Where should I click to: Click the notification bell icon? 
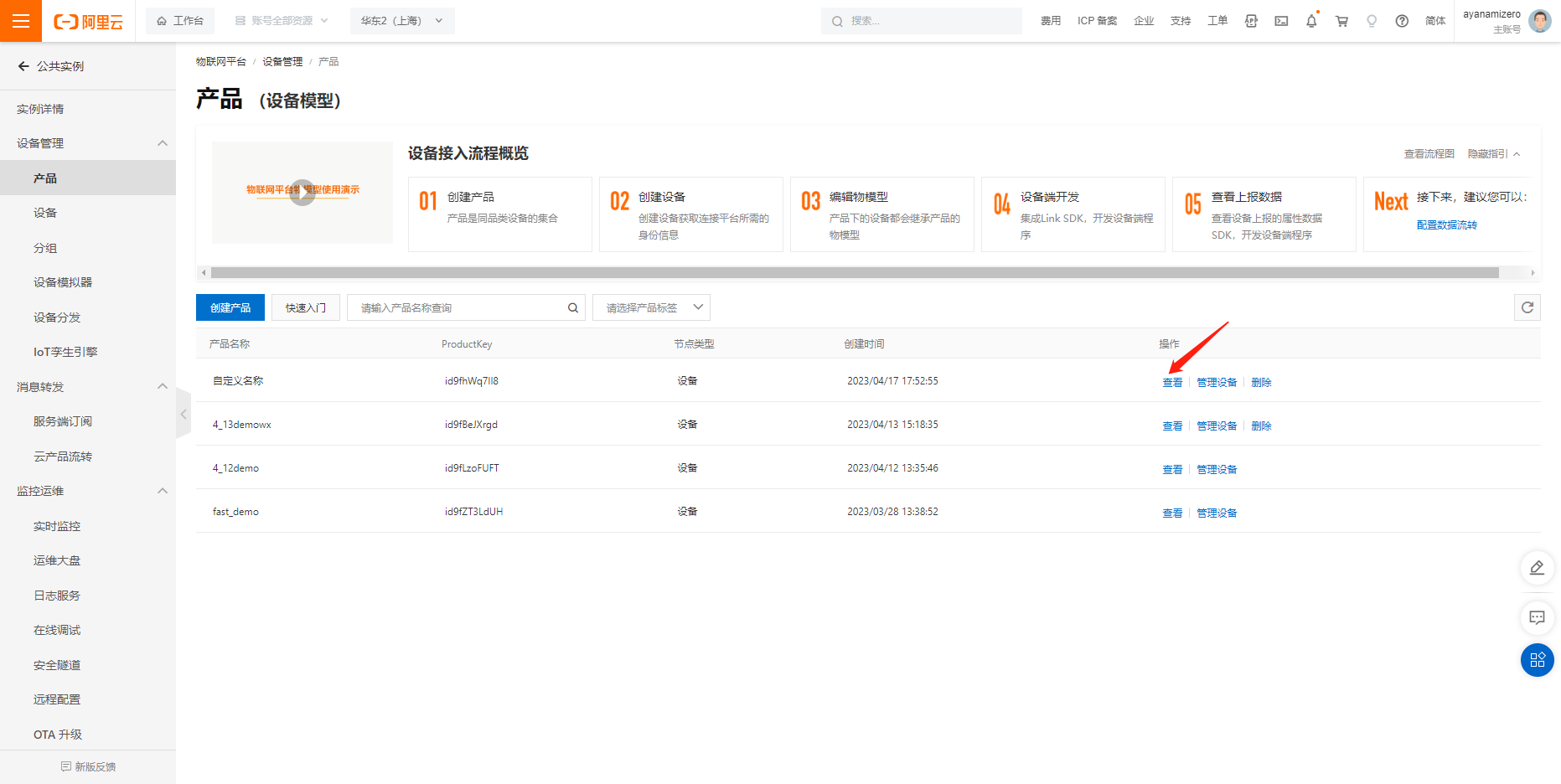tap(1311, 21)
